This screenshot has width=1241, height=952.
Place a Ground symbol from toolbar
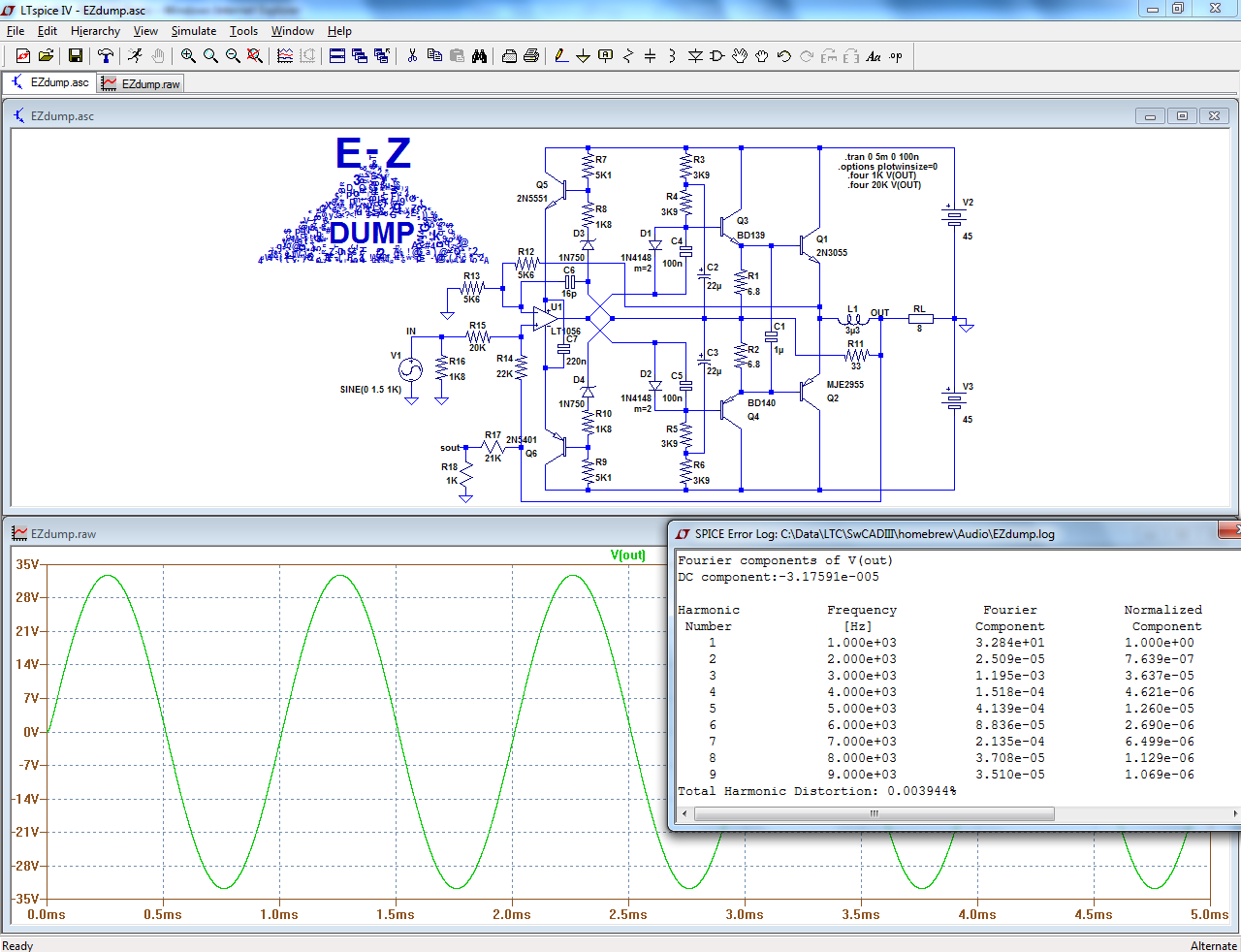click(x=584, y=56)
